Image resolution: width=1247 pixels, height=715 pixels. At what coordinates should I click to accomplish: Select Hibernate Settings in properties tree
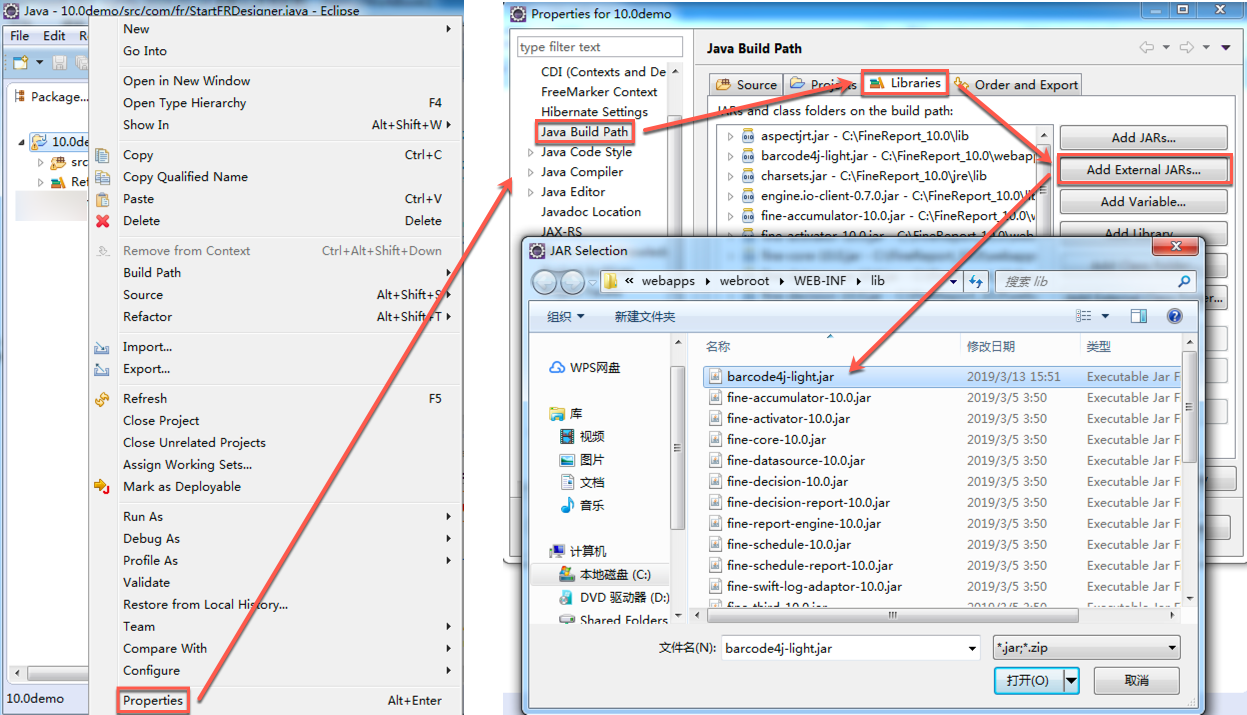coord(594,112)
